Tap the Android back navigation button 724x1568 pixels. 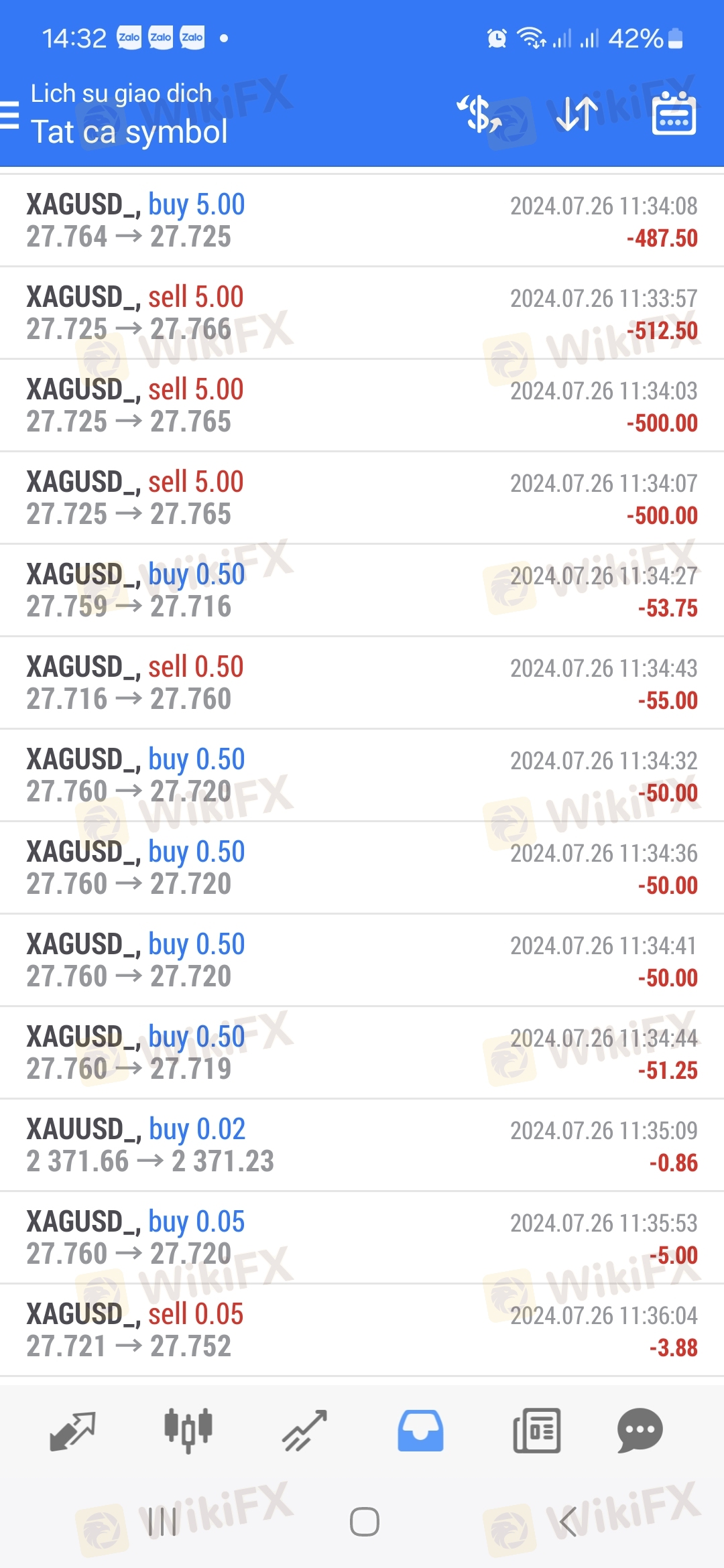(568, 1522)
